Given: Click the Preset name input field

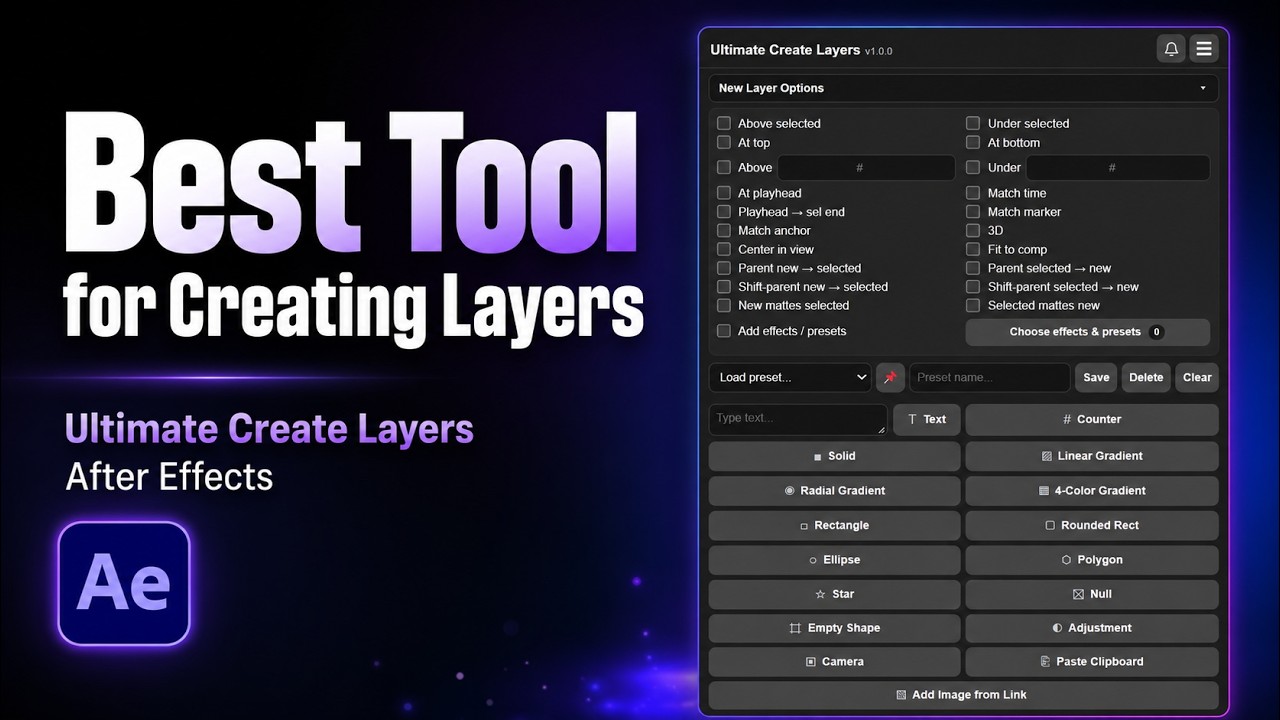Looking at the screenshot, I should click(990, 377).
